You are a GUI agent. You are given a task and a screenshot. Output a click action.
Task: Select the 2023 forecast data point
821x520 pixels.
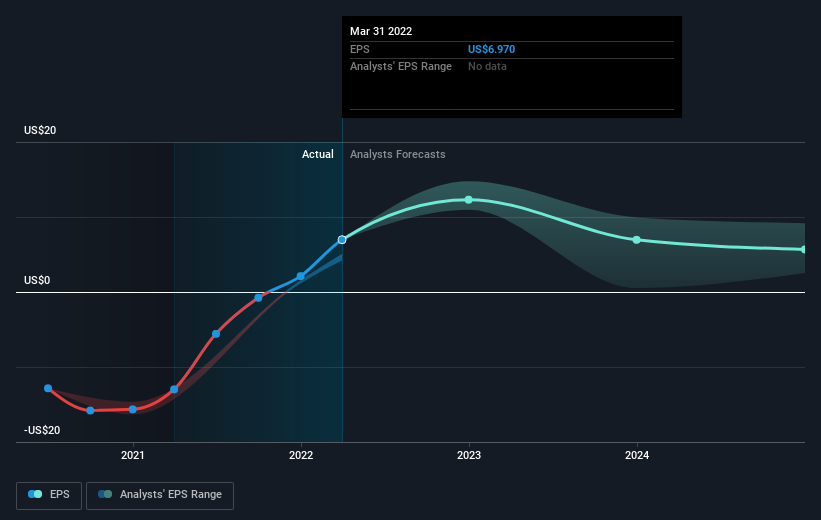coord(469,200)
